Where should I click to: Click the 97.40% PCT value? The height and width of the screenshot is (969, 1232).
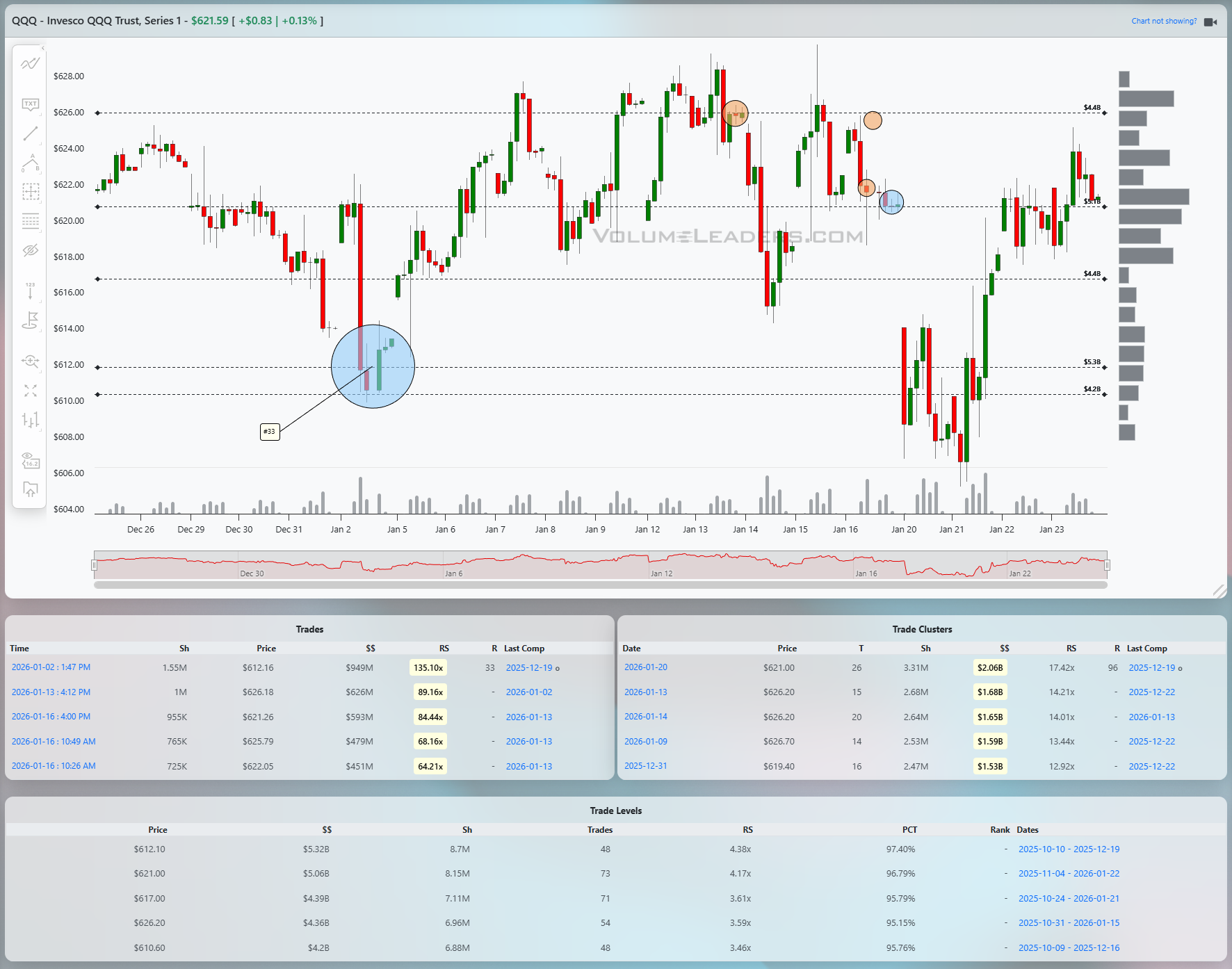click(900, 849)
